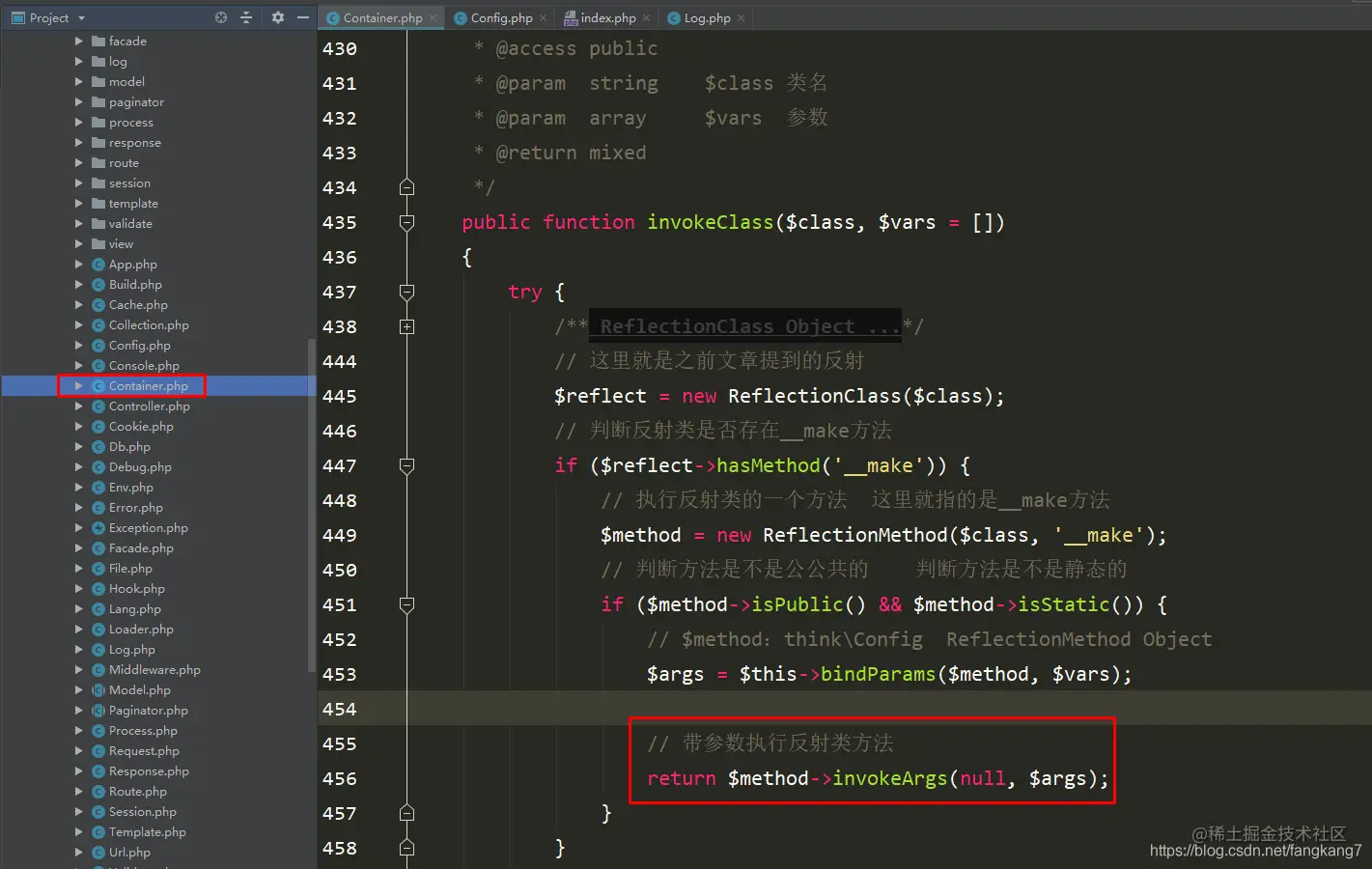Open the Project view dropdown

81,18
